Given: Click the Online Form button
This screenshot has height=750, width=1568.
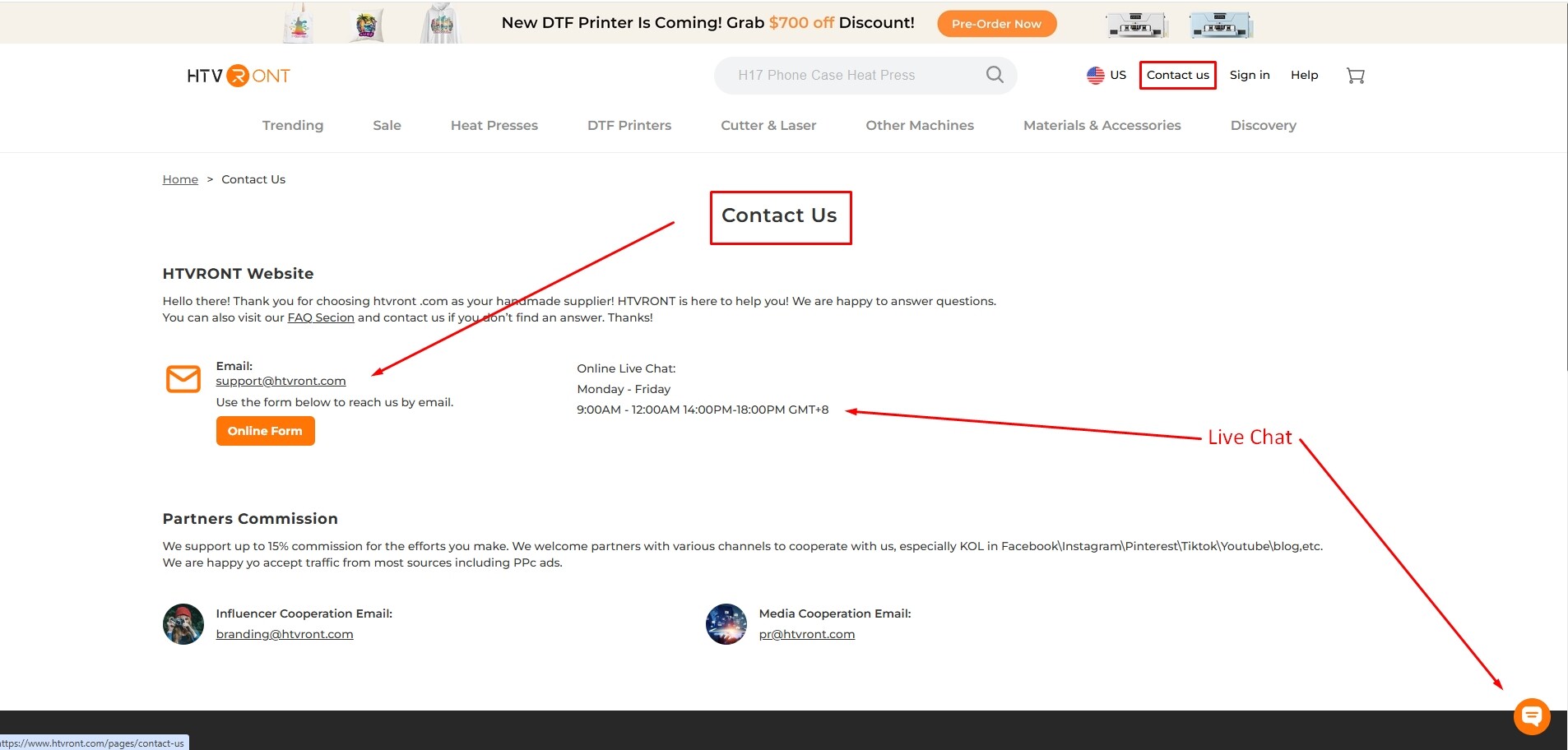Looking at the screenshot, I should pos(265,431).
